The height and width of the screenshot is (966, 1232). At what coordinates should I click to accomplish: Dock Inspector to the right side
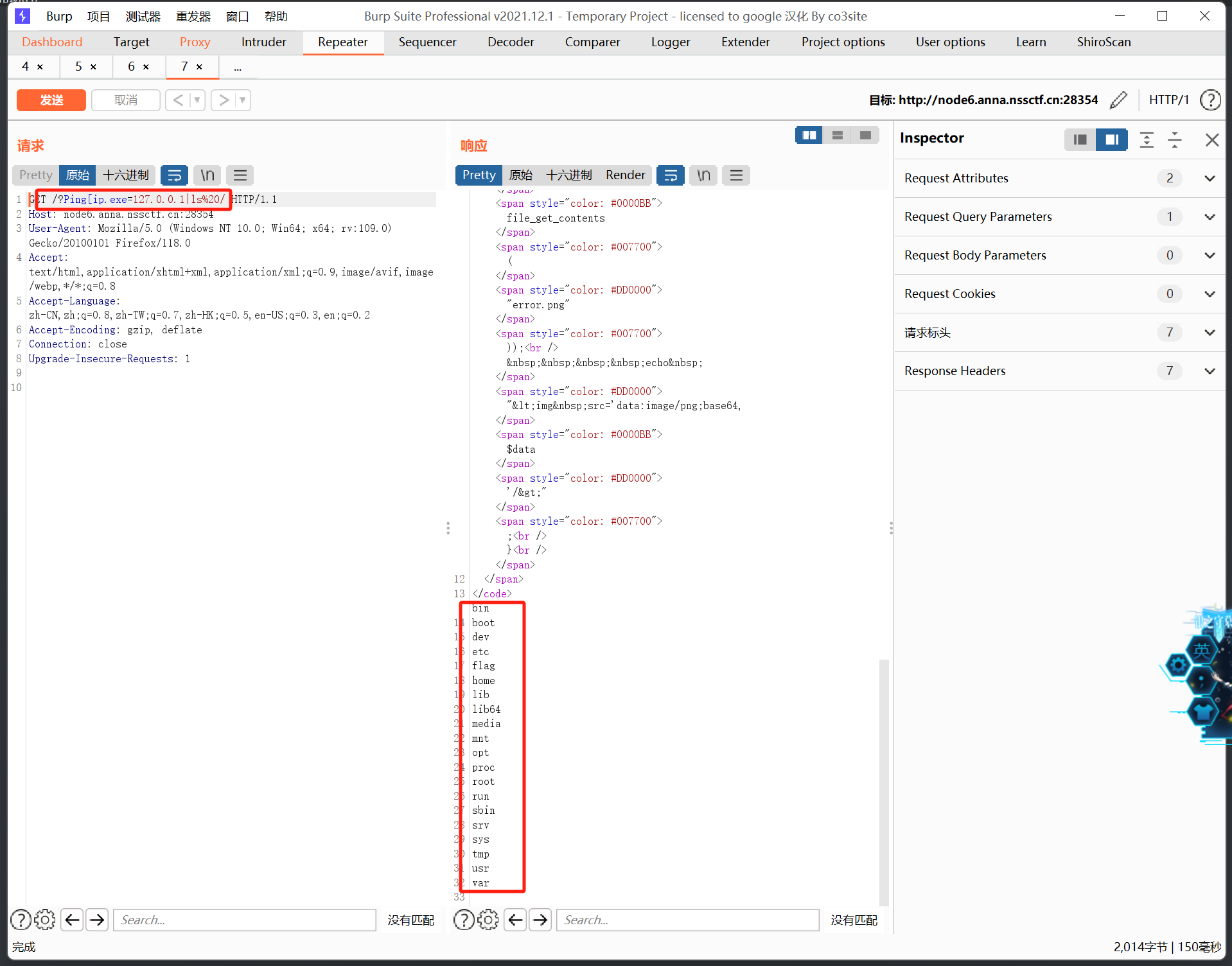point(1111,139)
